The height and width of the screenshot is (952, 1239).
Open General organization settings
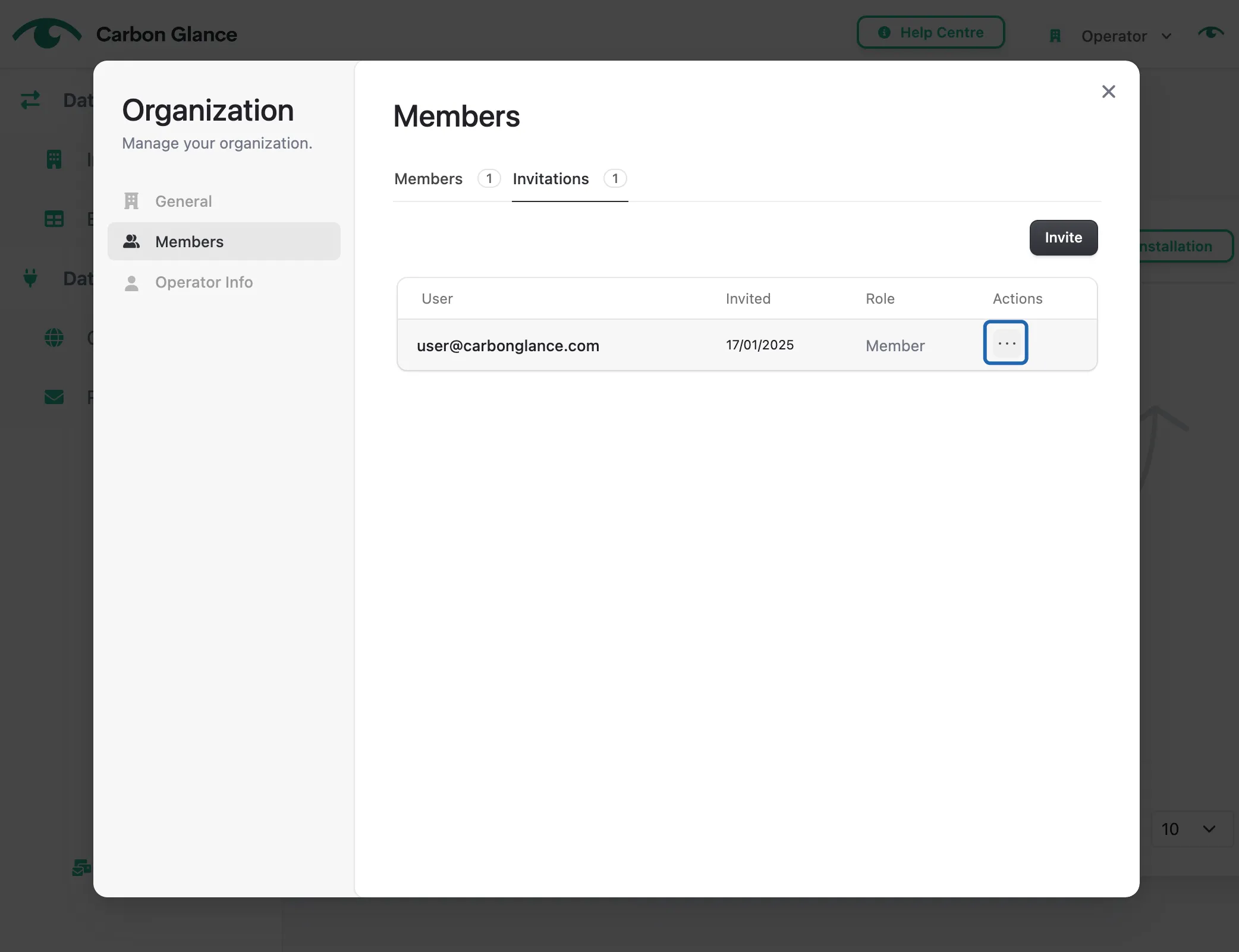[224, 201]
